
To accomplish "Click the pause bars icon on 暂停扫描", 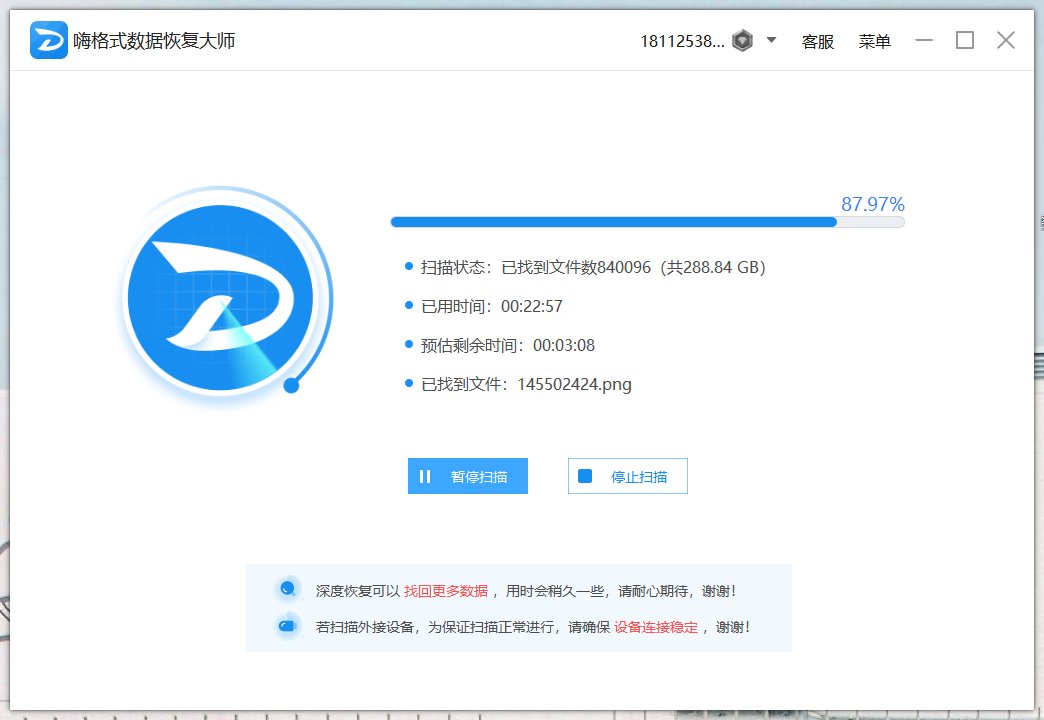I will click(x=424, y=475).
